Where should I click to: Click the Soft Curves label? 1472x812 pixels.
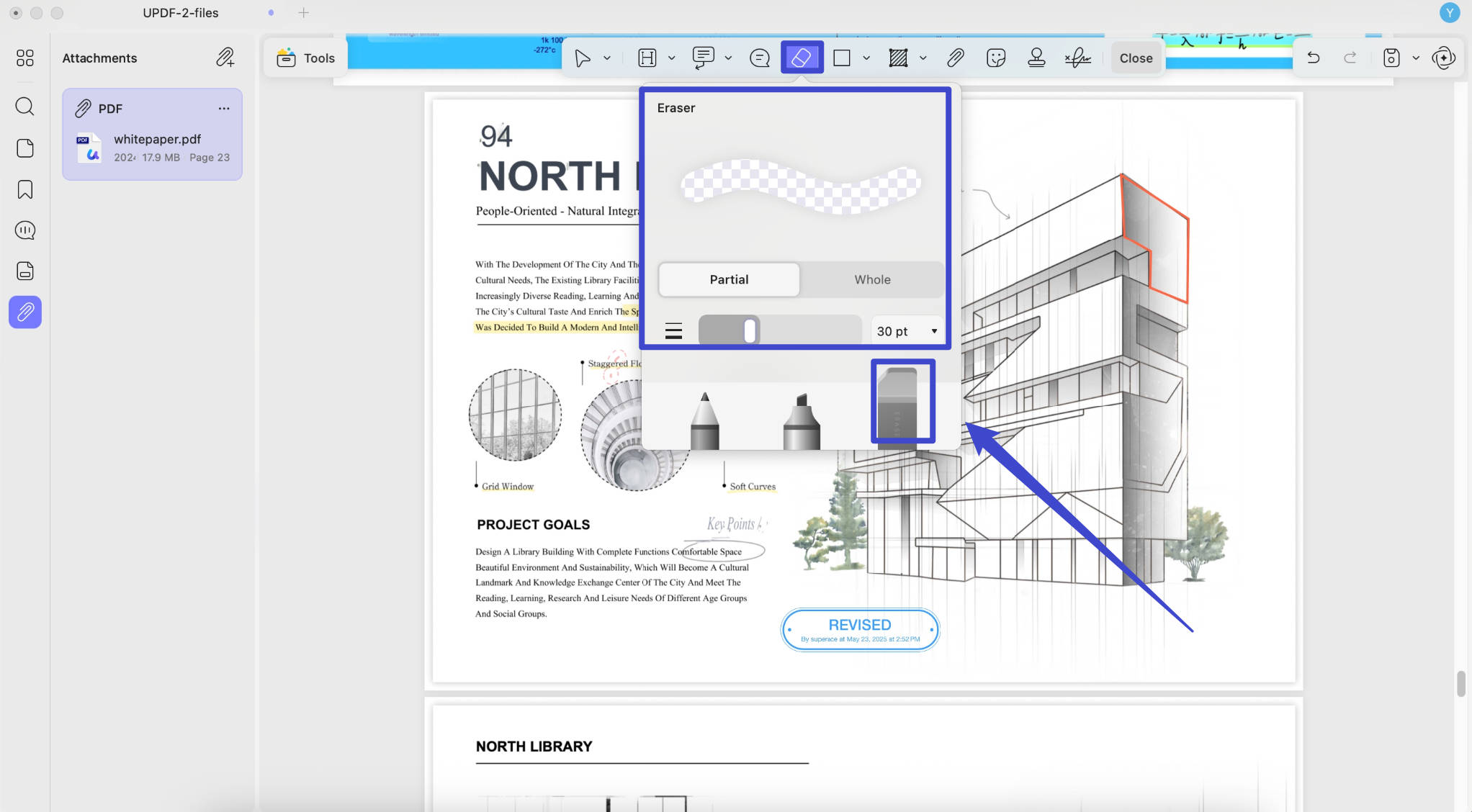click(753, 487)
